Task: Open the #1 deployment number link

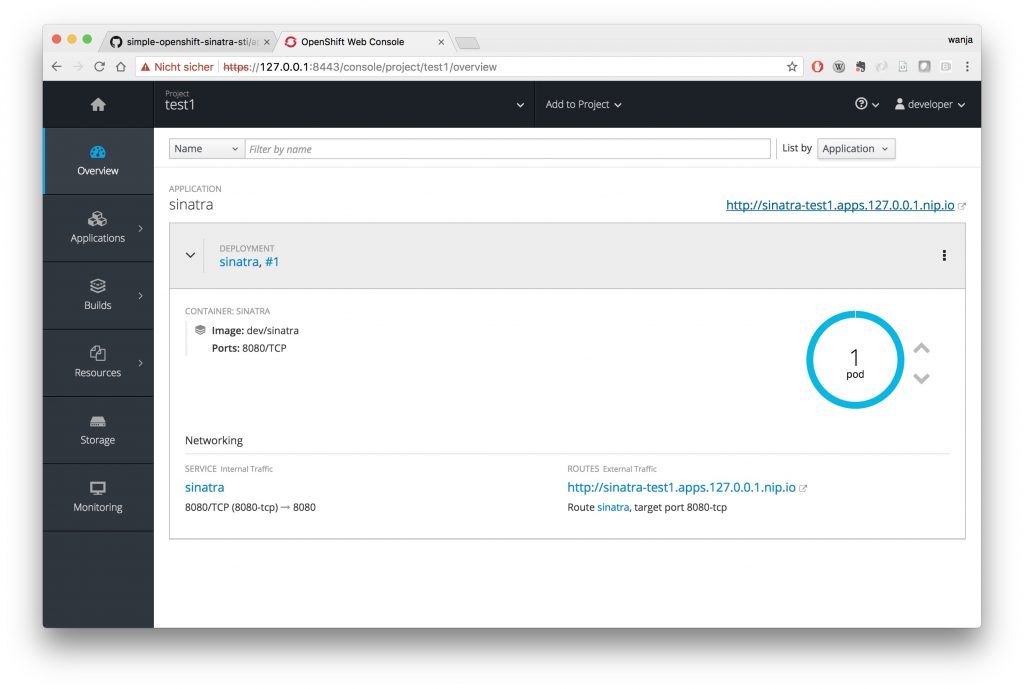Action: pyautogui.click(x=272, y=262)
